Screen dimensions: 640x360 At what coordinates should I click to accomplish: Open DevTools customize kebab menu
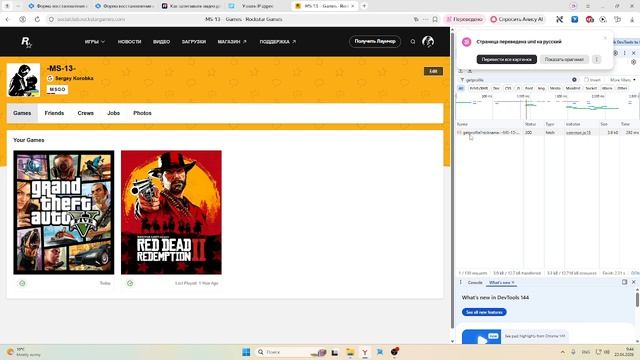624,53
